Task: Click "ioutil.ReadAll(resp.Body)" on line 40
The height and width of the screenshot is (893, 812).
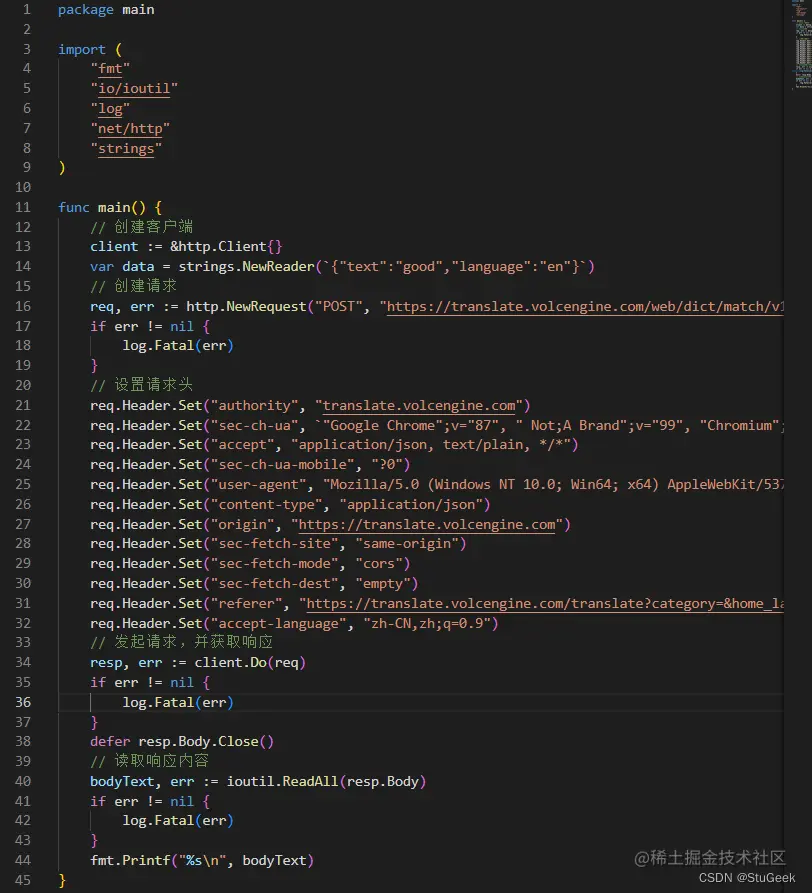Action: pos(327,782)
